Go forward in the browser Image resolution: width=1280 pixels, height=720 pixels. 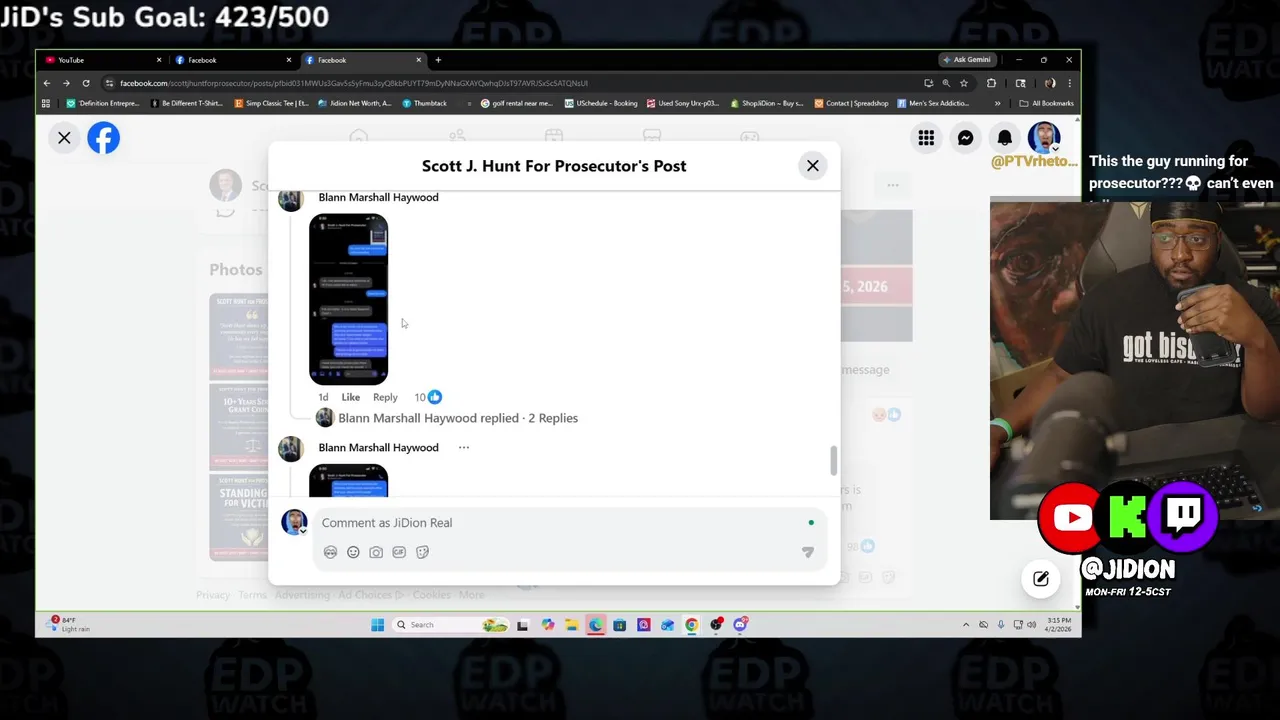pyautogui.click(x=66, y=83)
